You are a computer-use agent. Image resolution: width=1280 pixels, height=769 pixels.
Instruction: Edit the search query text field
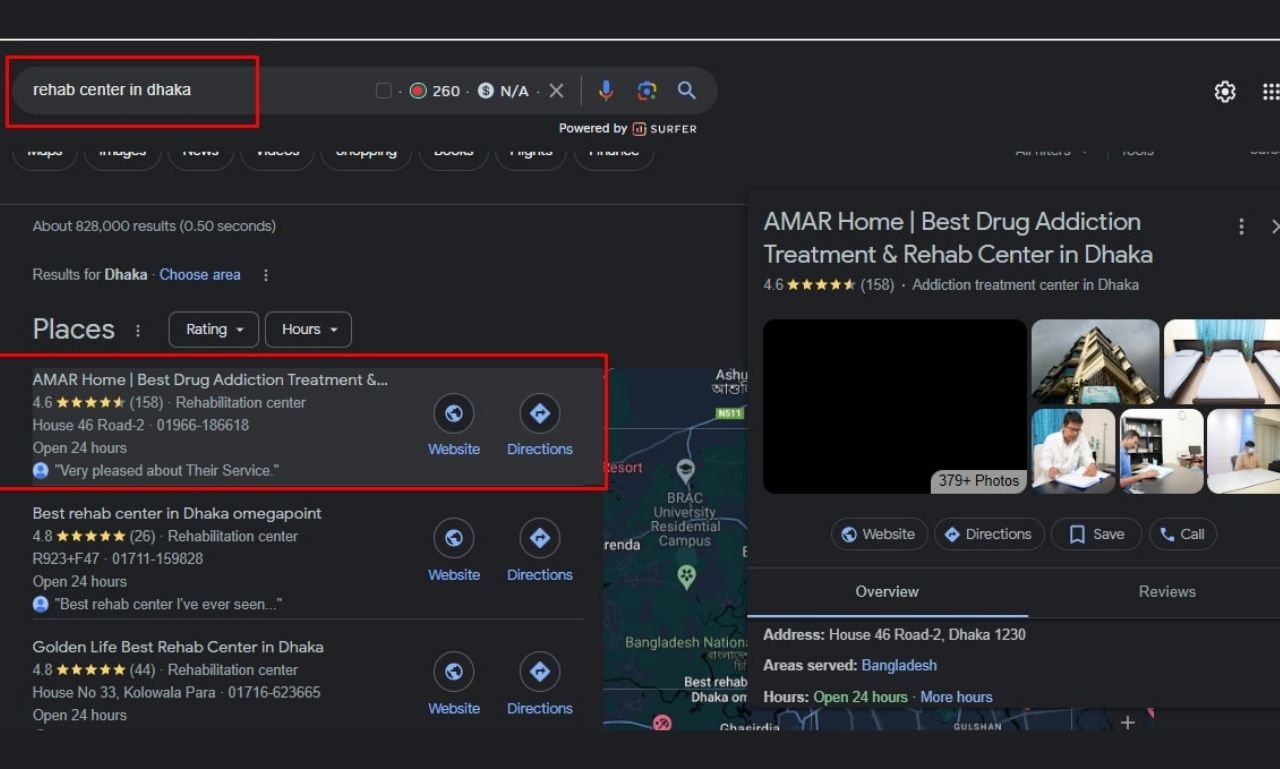tap(190, 90)
